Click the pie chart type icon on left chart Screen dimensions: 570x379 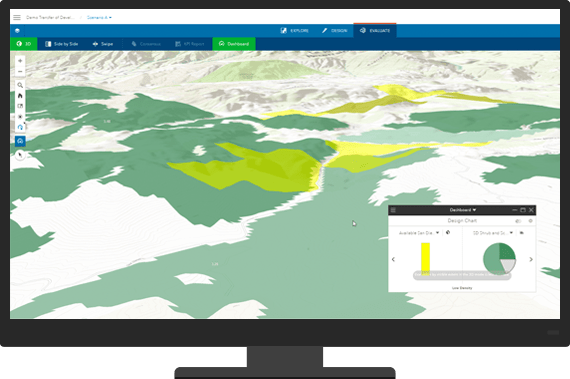point(448,233)
